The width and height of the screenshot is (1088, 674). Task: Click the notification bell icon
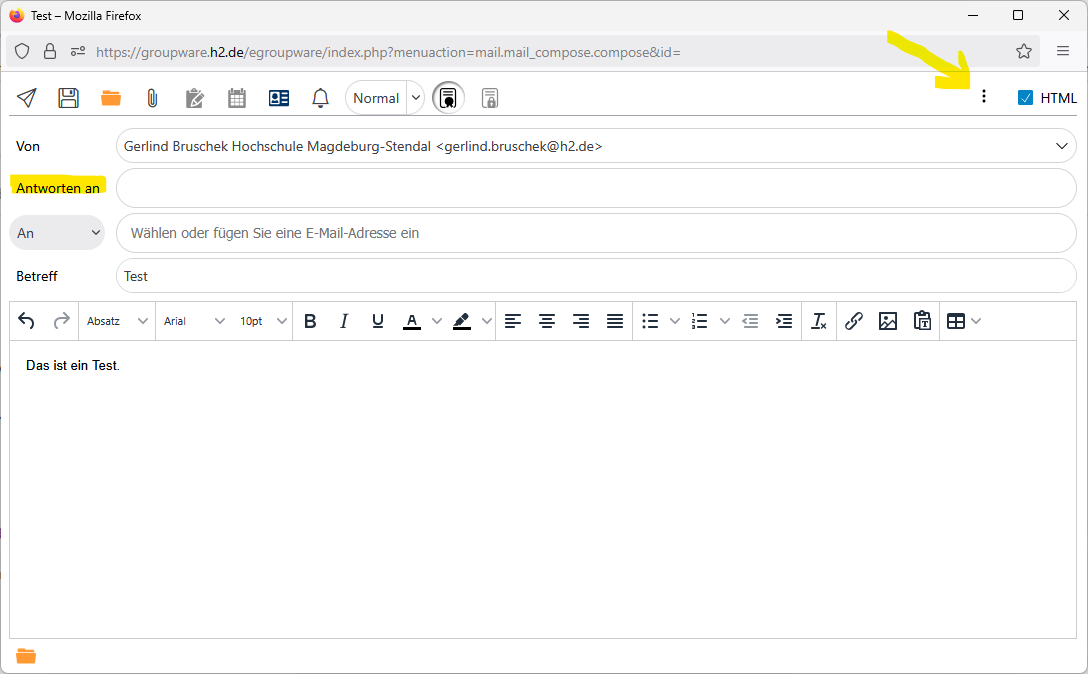pyautogui.click(x=320, y=98)
